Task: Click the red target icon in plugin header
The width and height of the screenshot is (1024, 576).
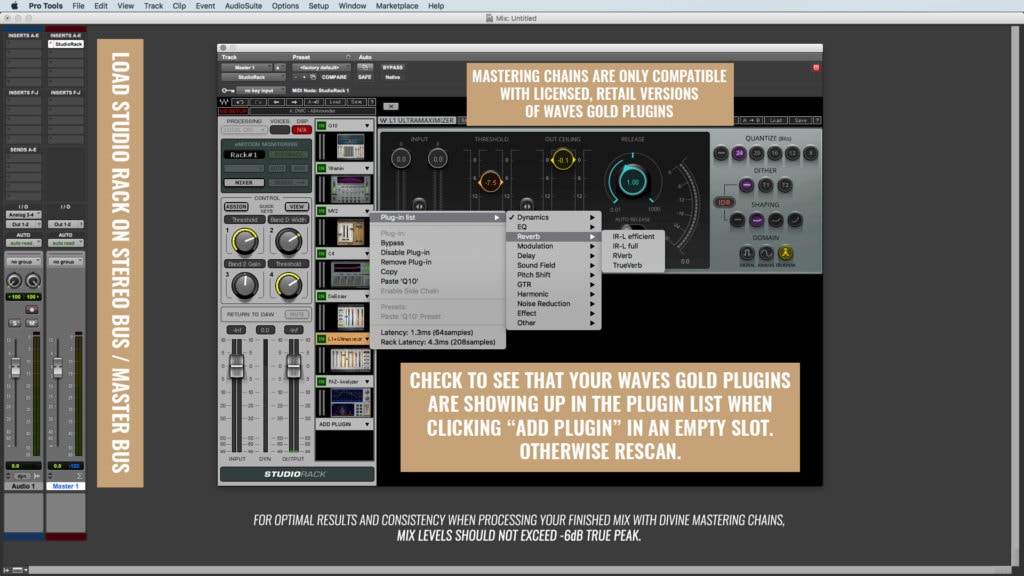Action: (x=816, y=67)
